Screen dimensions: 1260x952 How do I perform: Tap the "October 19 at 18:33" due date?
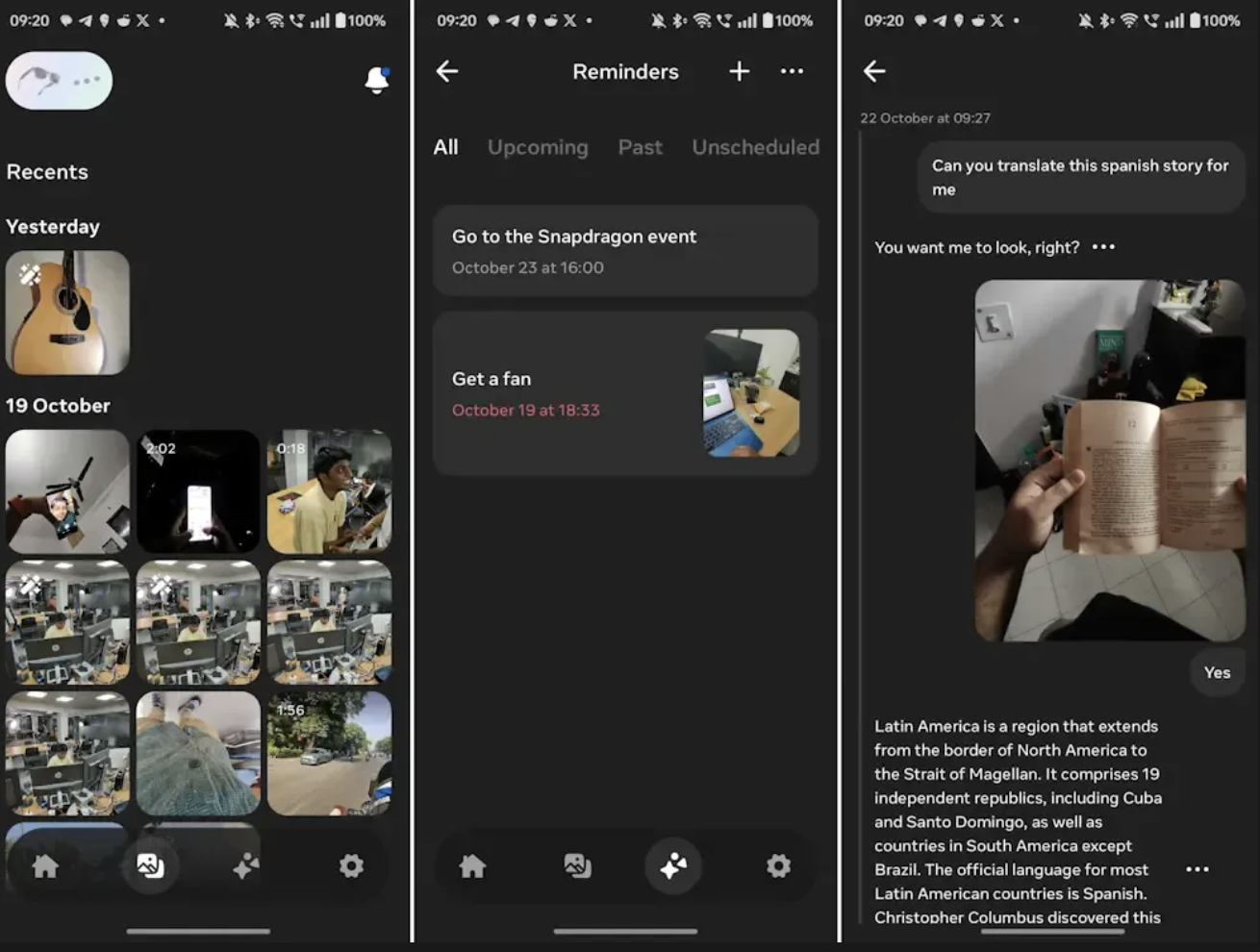tap(526, 410)
